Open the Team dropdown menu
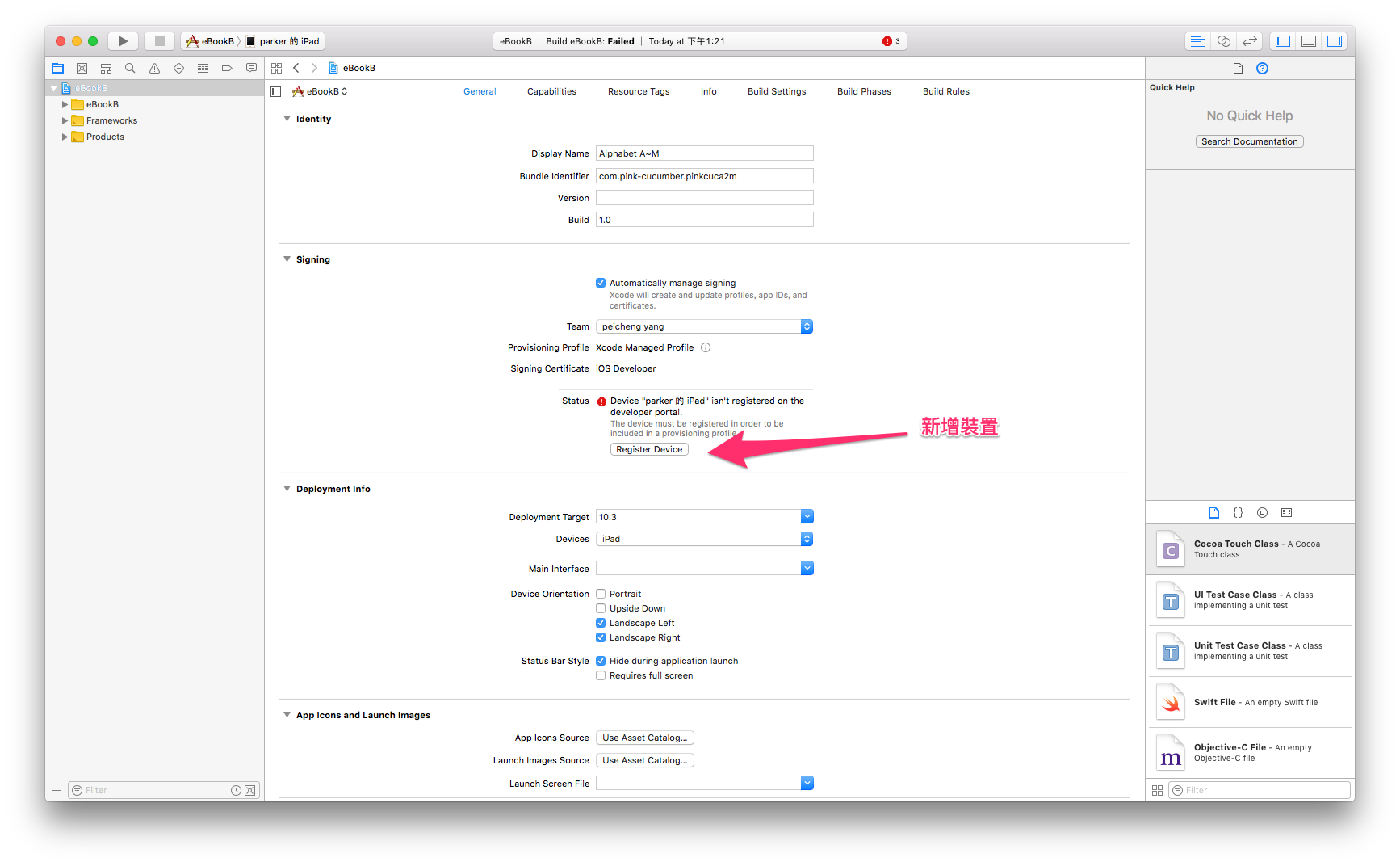1400x866 pixels. [x=704, y=326]
